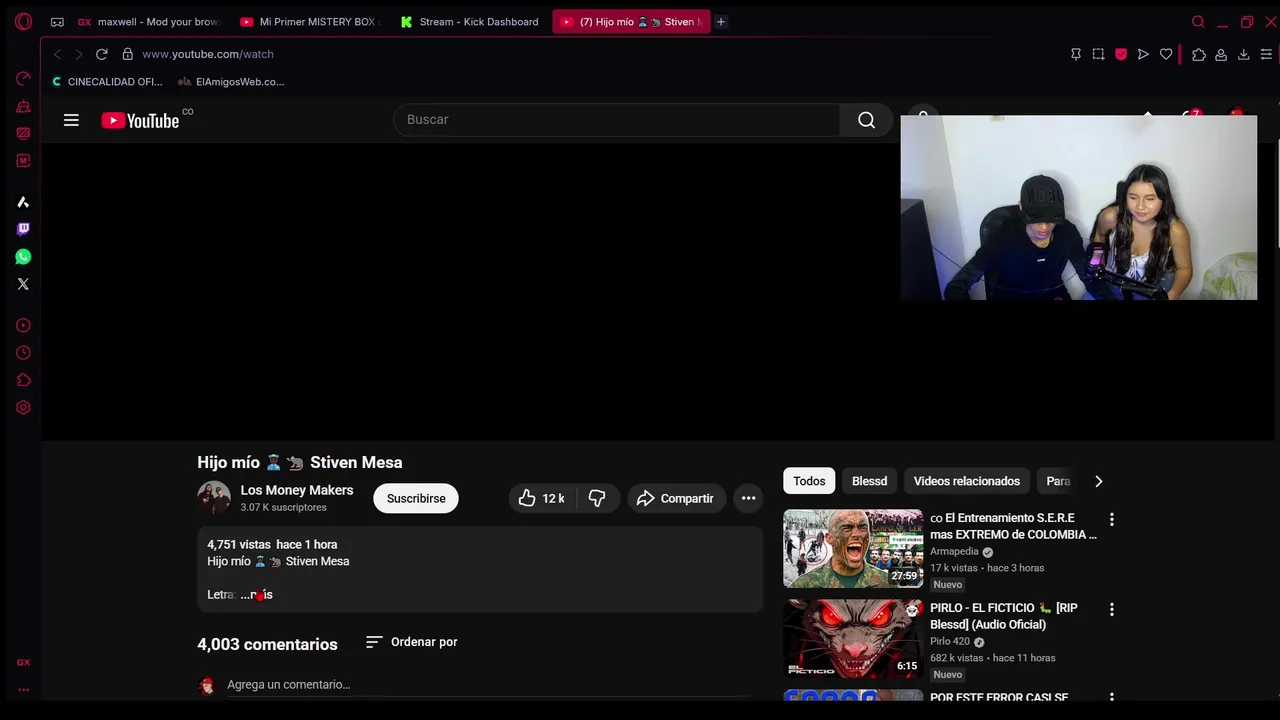Bookmark page with the heart icon

[1166, 54]
